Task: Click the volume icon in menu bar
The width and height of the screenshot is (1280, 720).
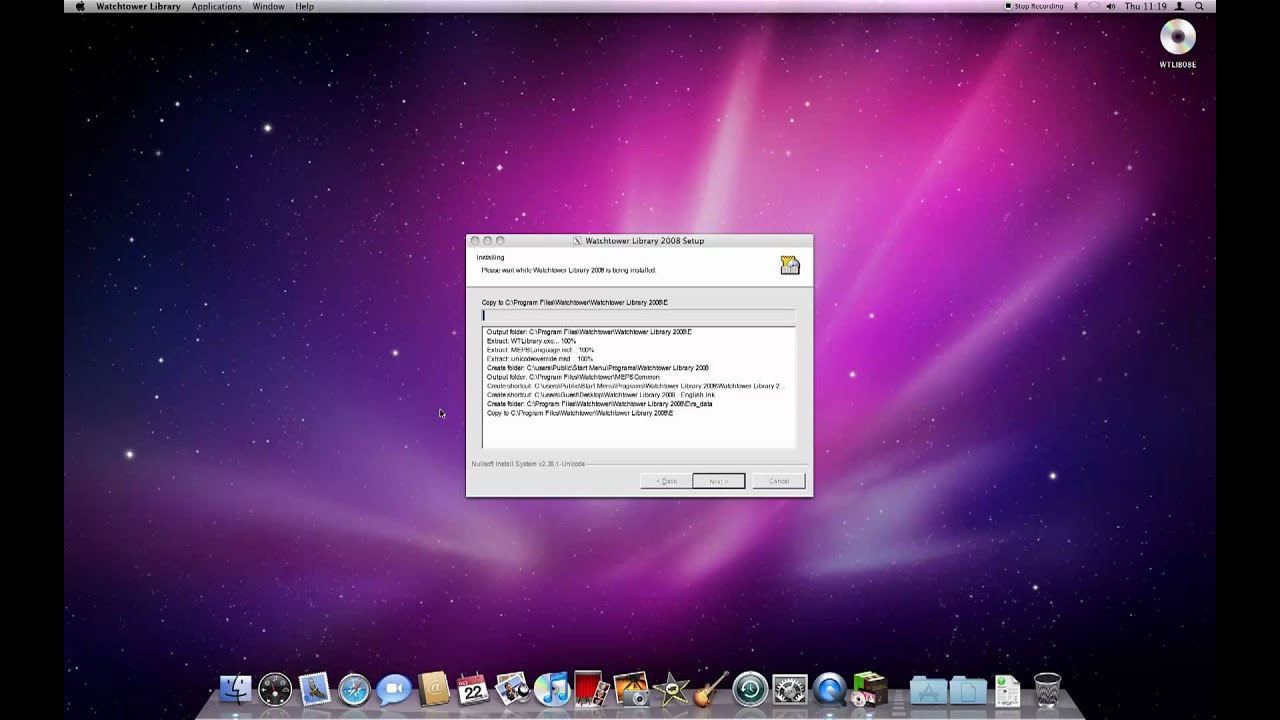Action: (1111, 6)
